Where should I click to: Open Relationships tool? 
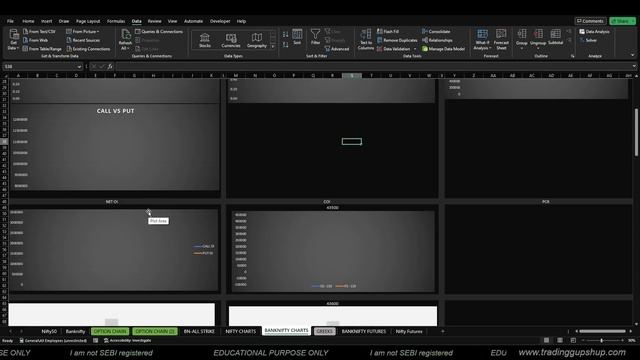click(437, 40)
